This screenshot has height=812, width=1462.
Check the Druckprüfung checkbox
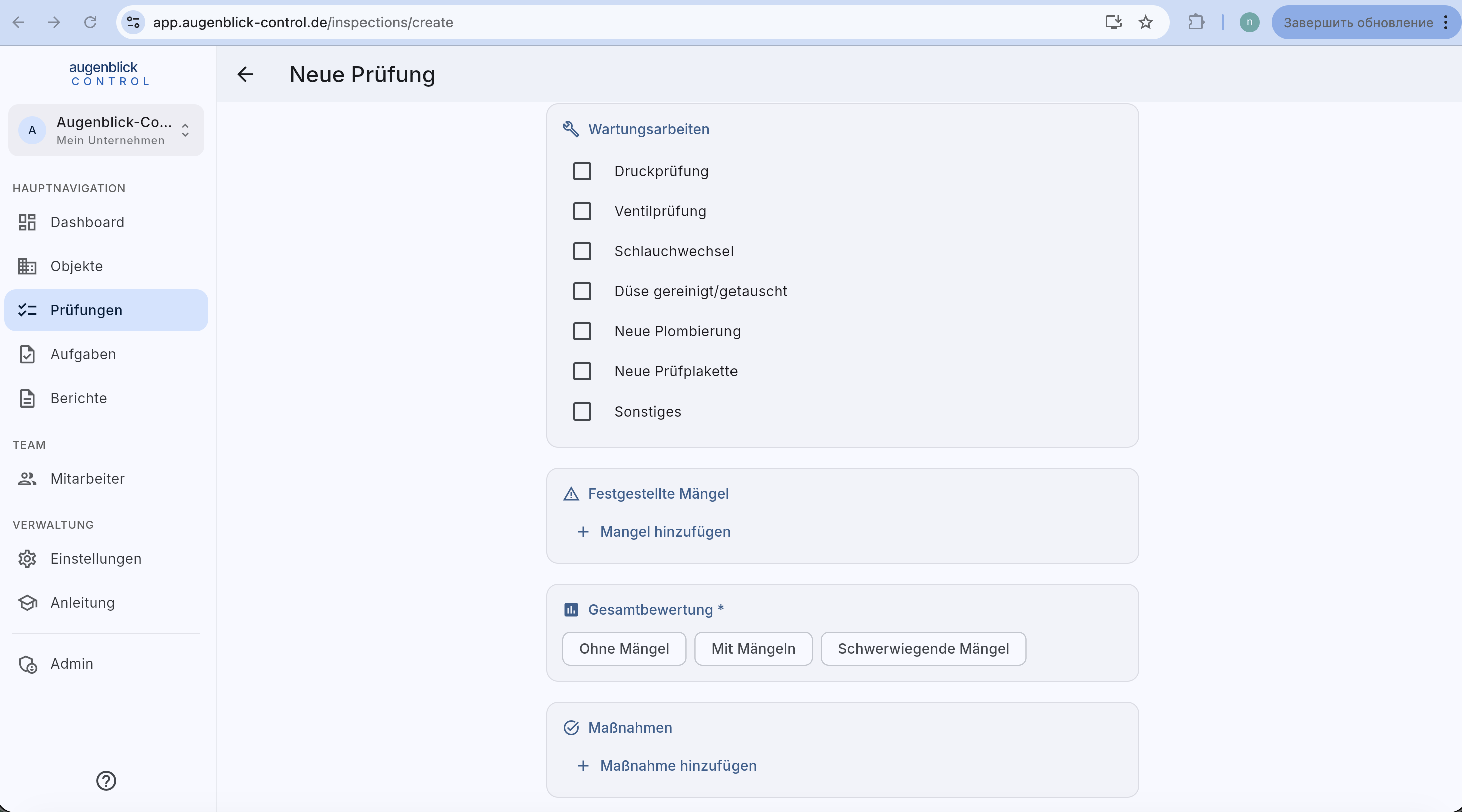click(x=582, y=171)
